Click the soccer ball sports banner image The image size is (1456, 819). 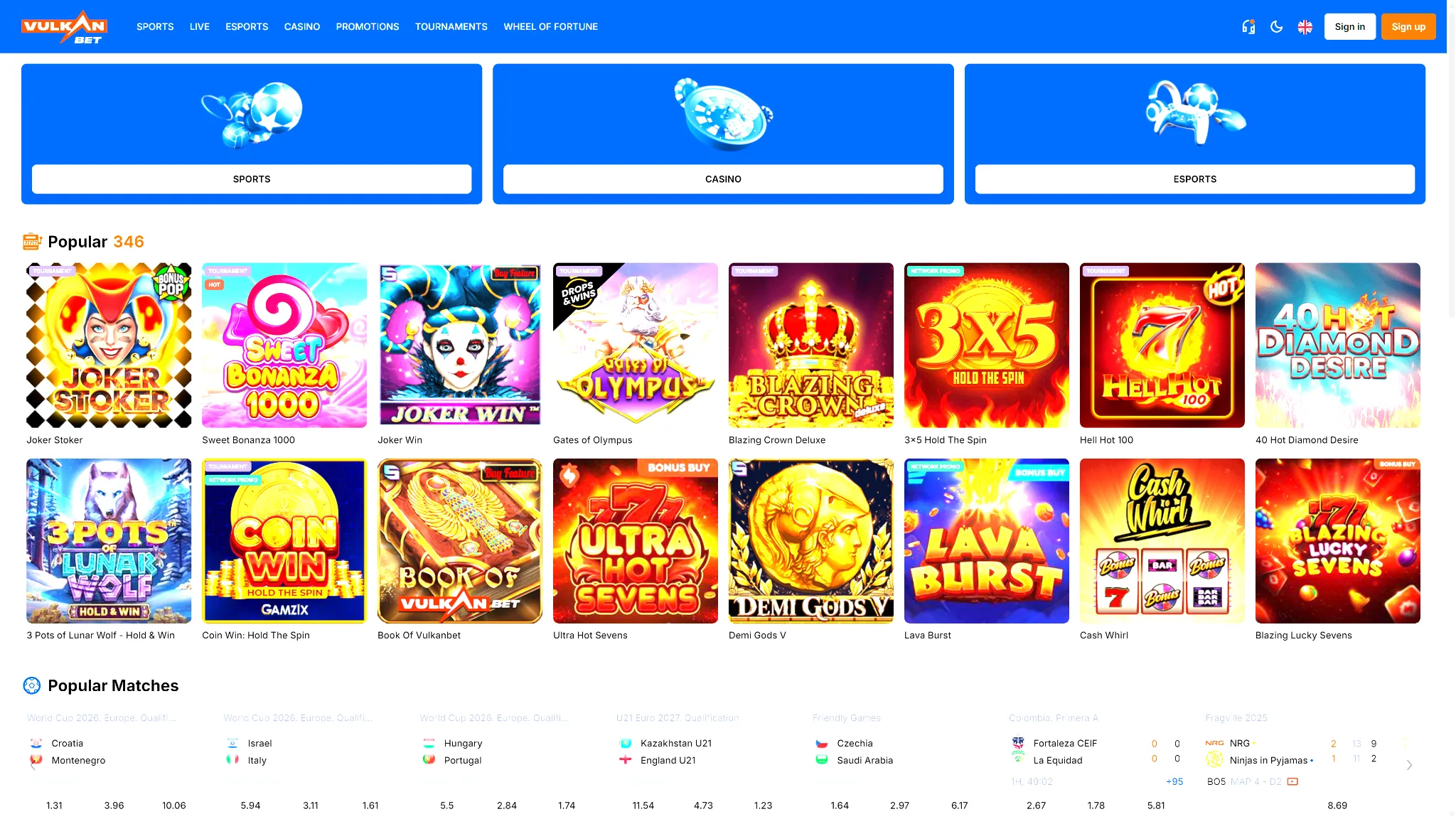(252, 114)
